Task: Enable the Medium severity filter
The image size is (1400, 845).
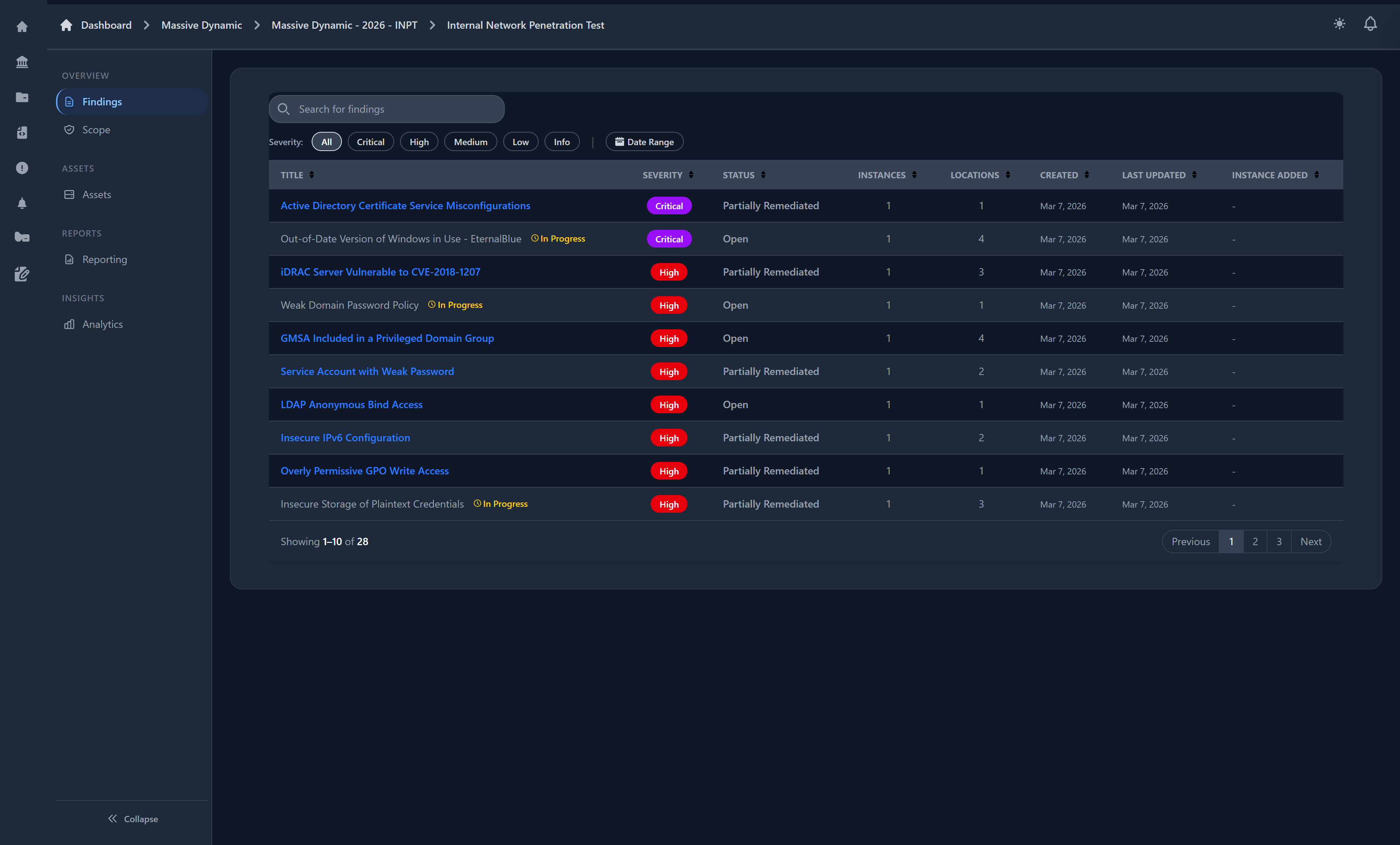Action: (470, 142)
